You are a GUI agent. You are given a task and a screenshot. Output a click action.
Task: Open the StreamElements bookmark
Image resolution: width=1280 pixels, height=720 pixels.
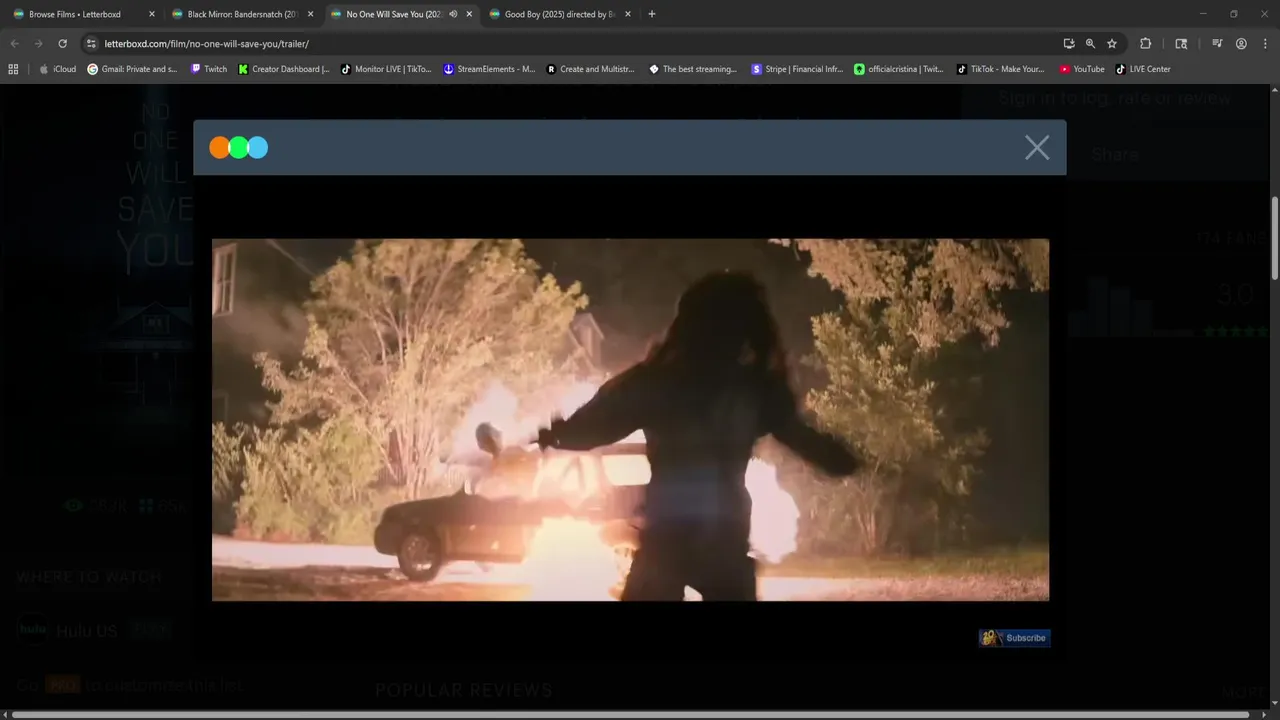489,69
